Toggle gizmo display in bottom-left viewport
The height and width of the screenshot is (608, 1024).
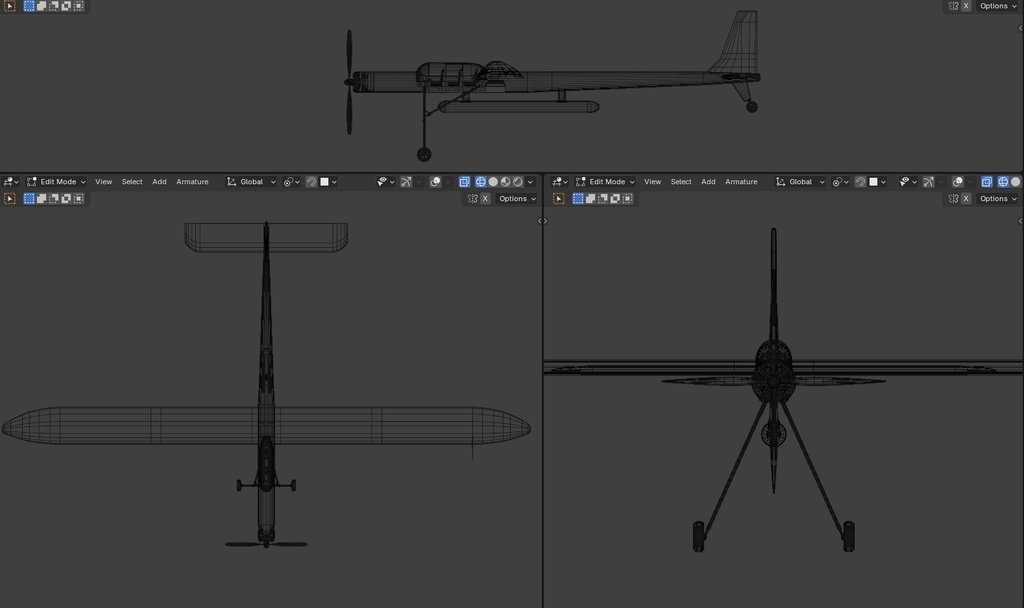coord(406,182)
